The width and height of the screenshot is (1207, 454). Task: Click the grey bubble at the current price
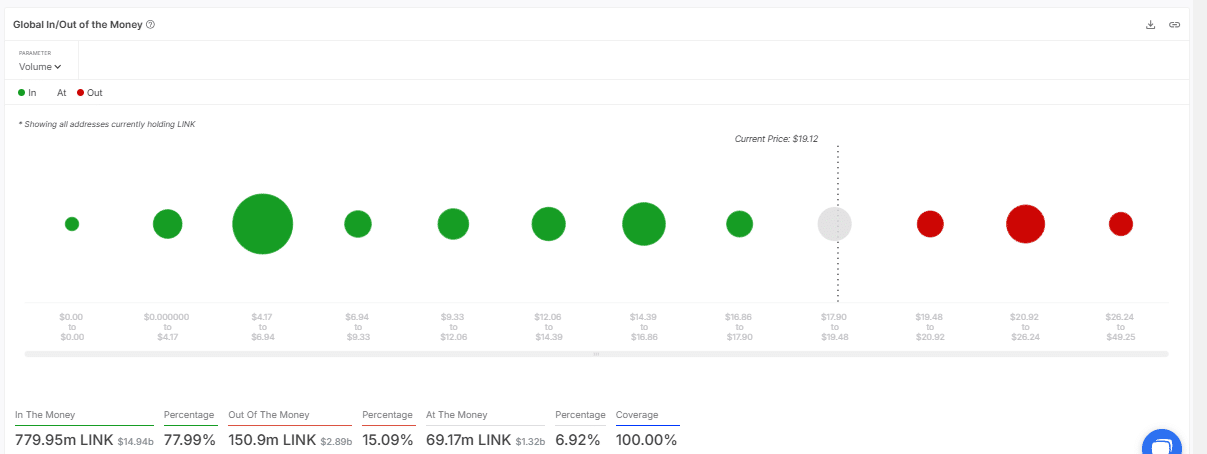(x=834, y=224)
